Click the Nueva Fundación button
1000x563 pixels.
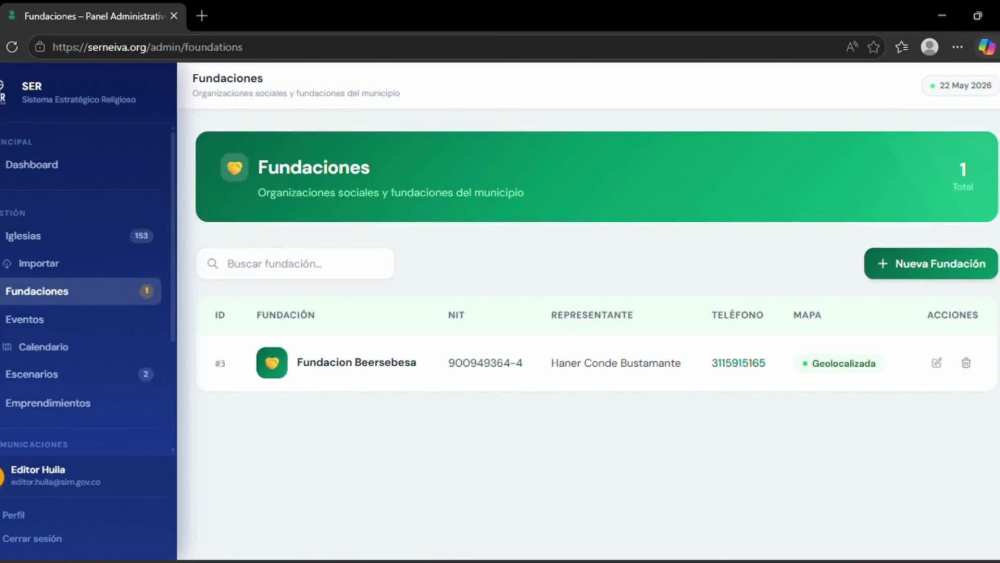pyautogui.click(x=930, y=263)
